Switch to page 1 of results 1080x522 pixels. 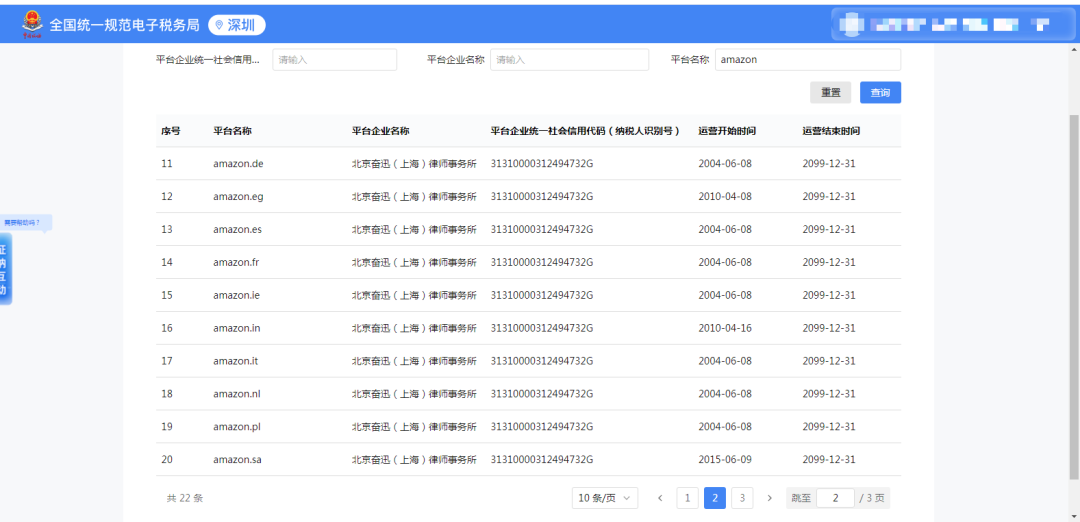688,498
